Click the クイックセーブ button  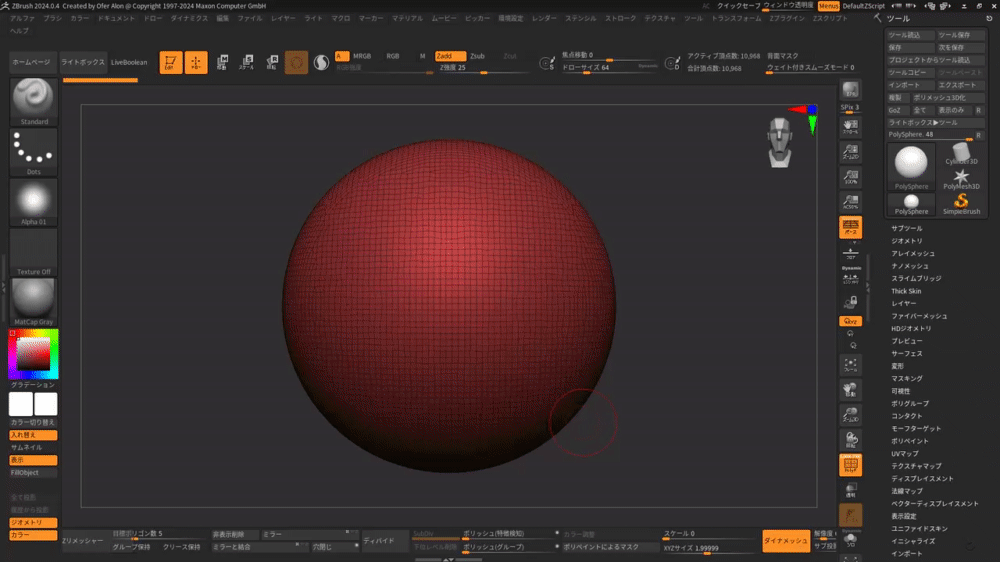click(x=739, y=6)
